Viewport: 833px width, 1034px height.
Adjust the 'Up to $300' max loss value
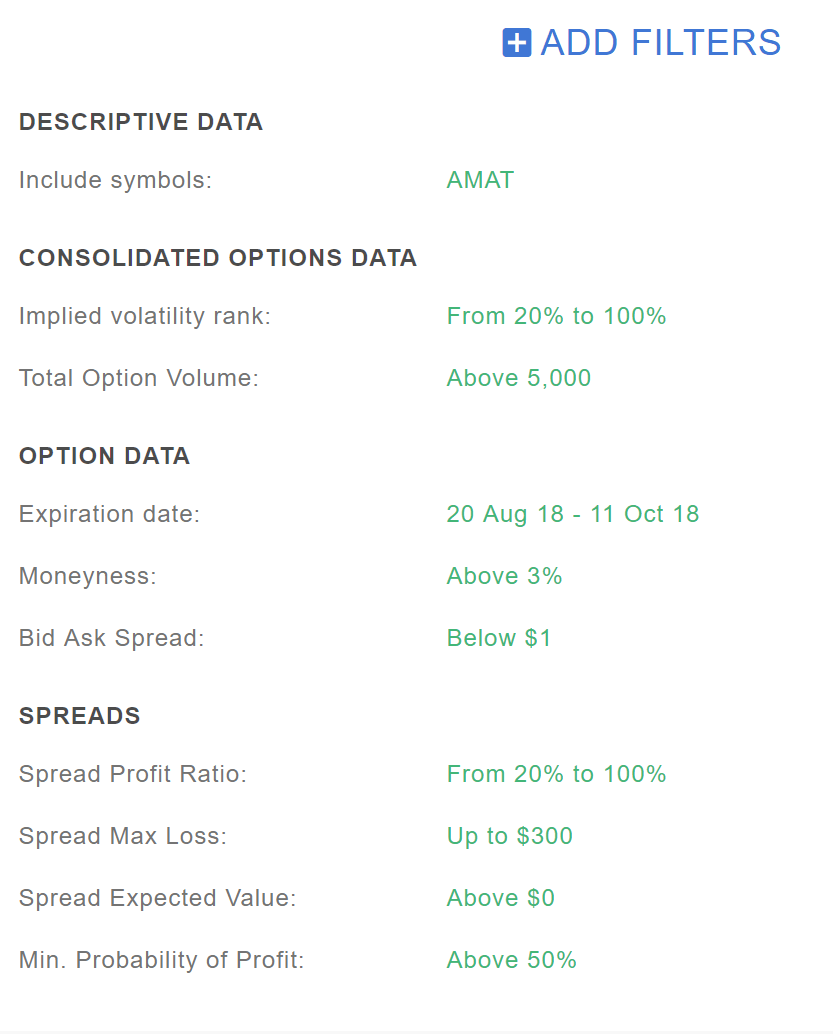click(509, 836)
